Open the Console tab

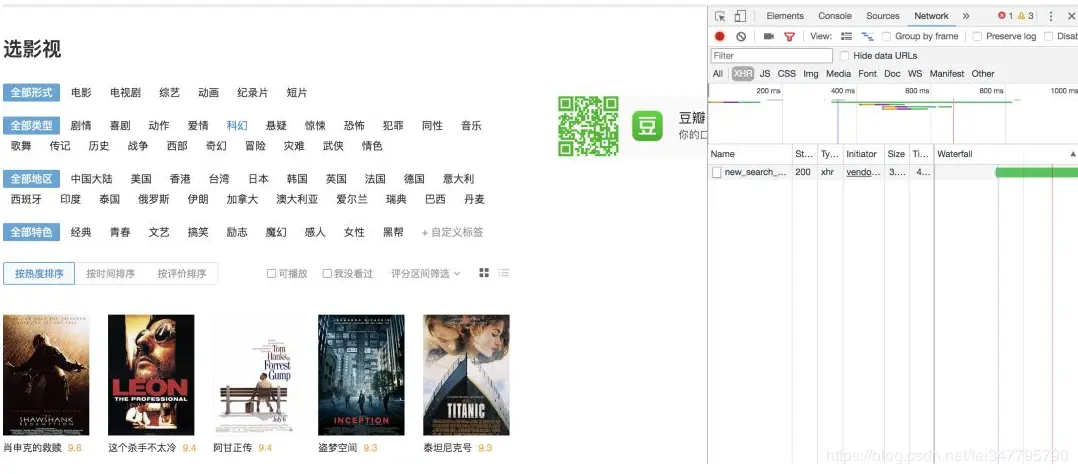point(835,16)
